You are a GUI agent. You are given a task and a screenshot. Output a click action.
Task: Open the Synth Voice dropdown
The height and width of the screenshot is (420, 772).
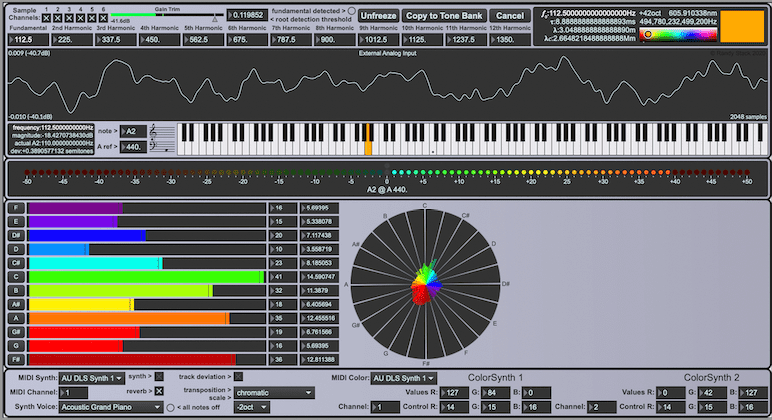point(109,407)
